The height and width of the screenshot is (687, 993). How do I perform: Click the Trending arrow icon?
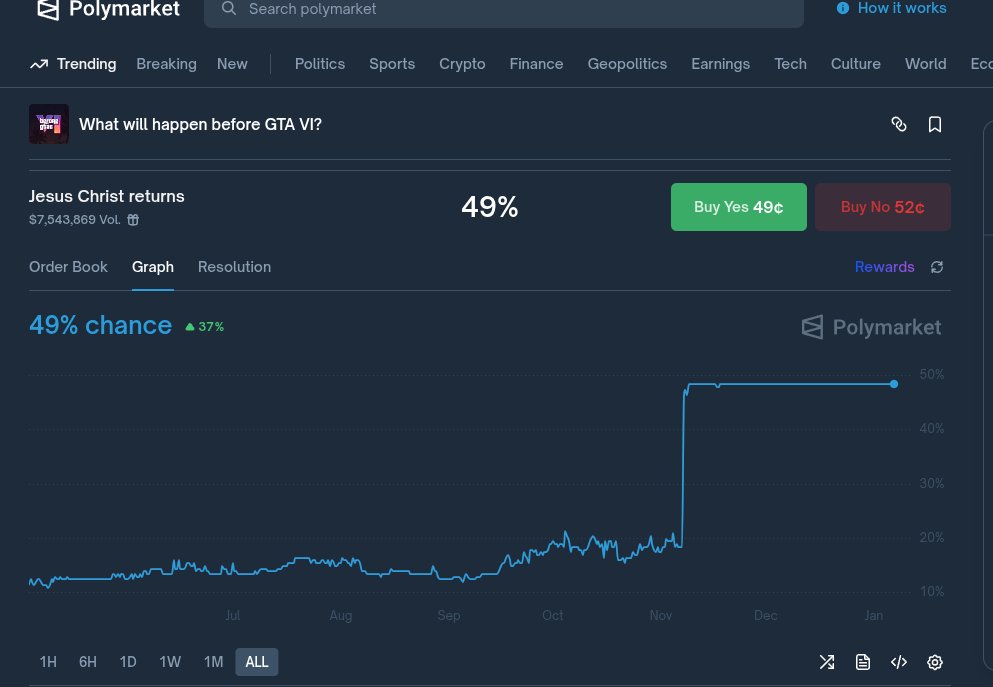(39, 64)
